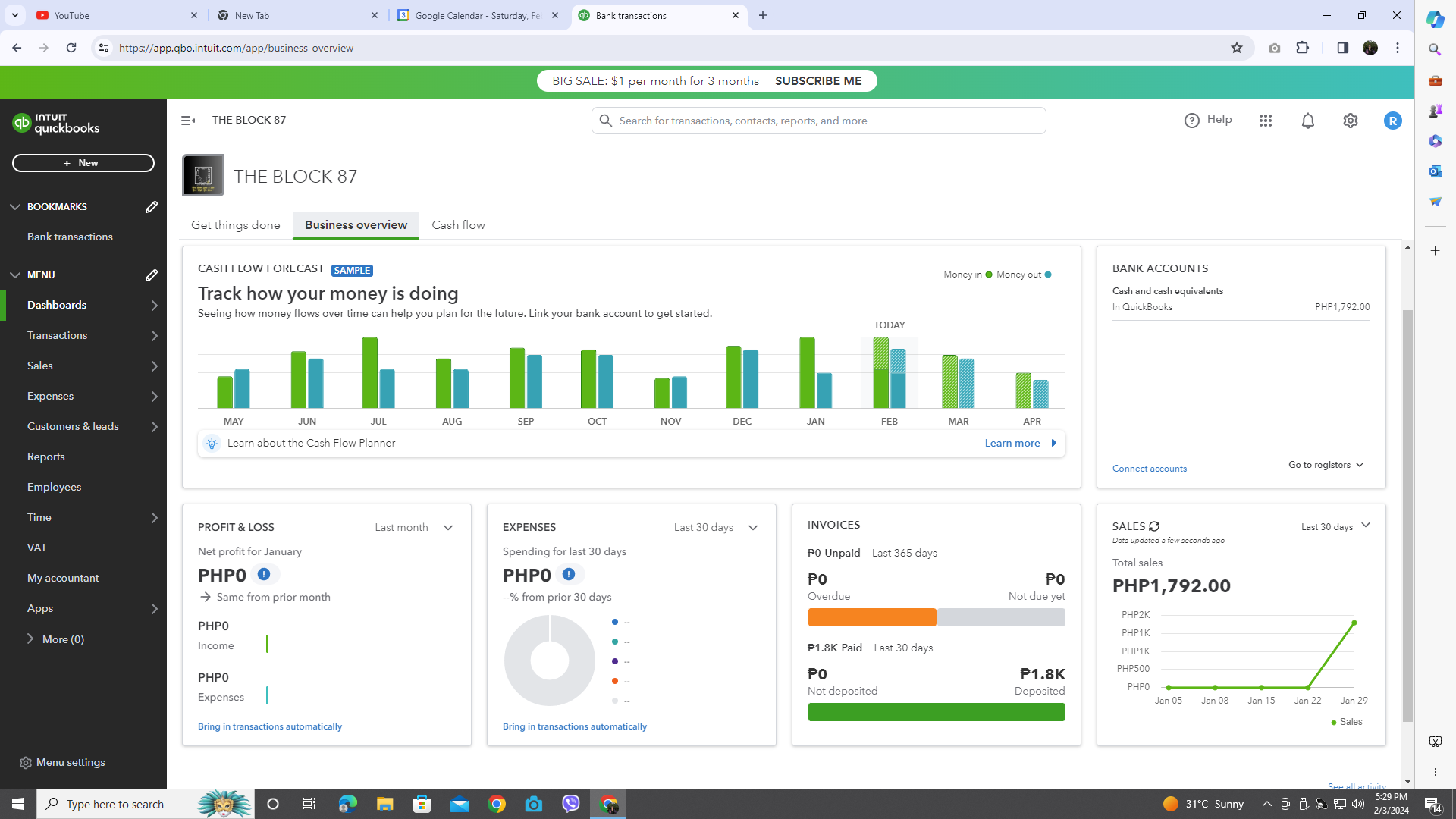Collapse the MENU section

pos(15,275)
